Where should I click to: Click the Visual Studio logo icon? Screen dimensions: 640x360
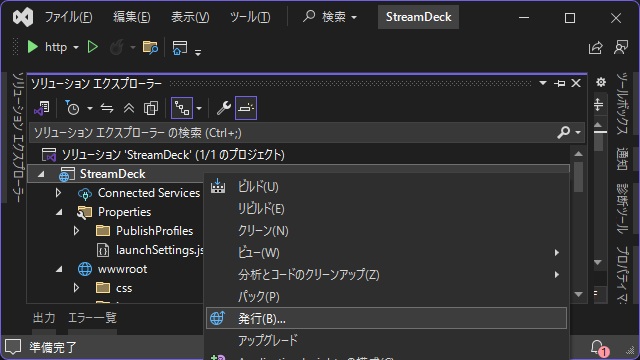tap(23, 17)
